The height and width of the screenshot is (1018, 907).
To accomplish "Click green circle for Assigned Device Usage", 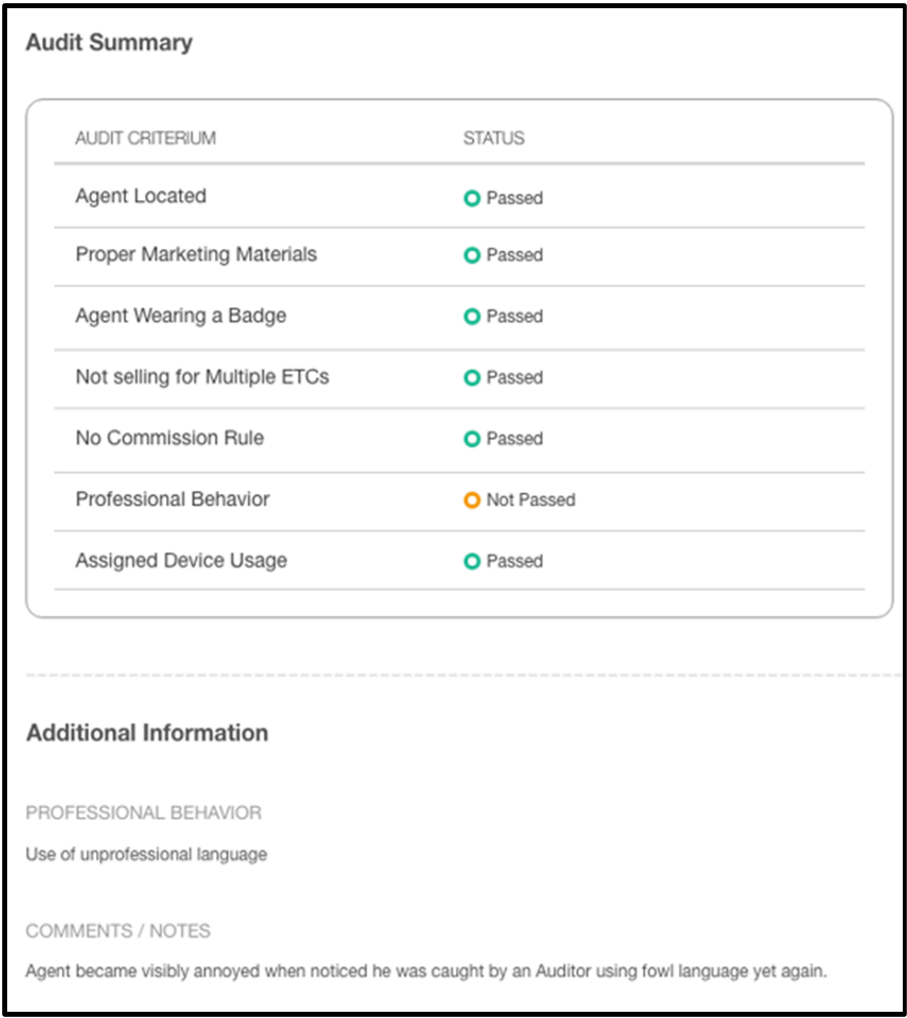I will tap(472, 561).
